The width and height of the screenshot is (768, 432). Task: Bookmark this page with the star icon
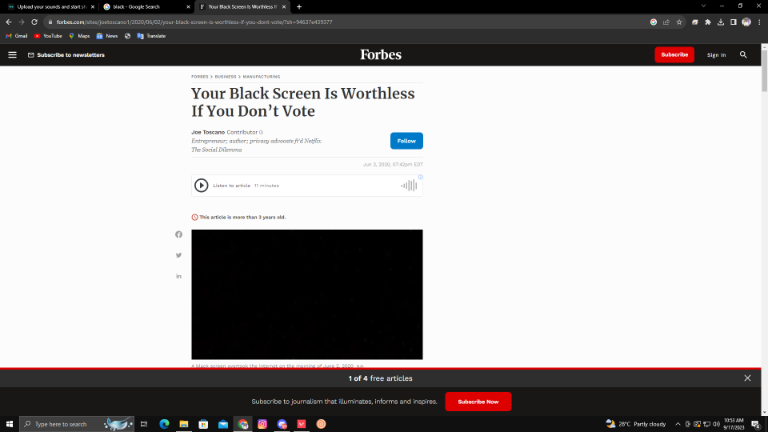point(679,22)
